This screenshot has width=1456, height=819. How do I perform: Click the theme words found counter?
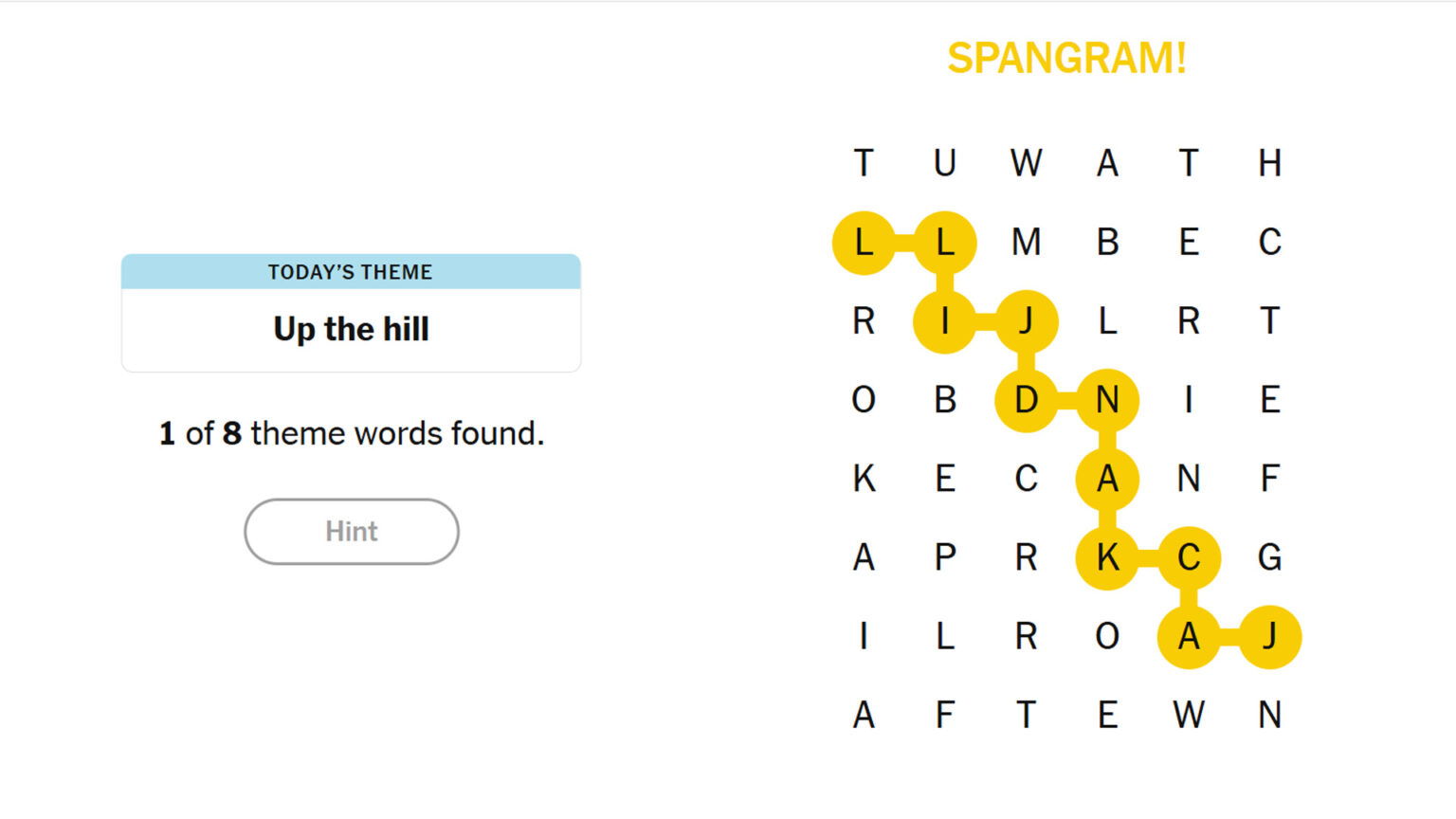[351, 432]
